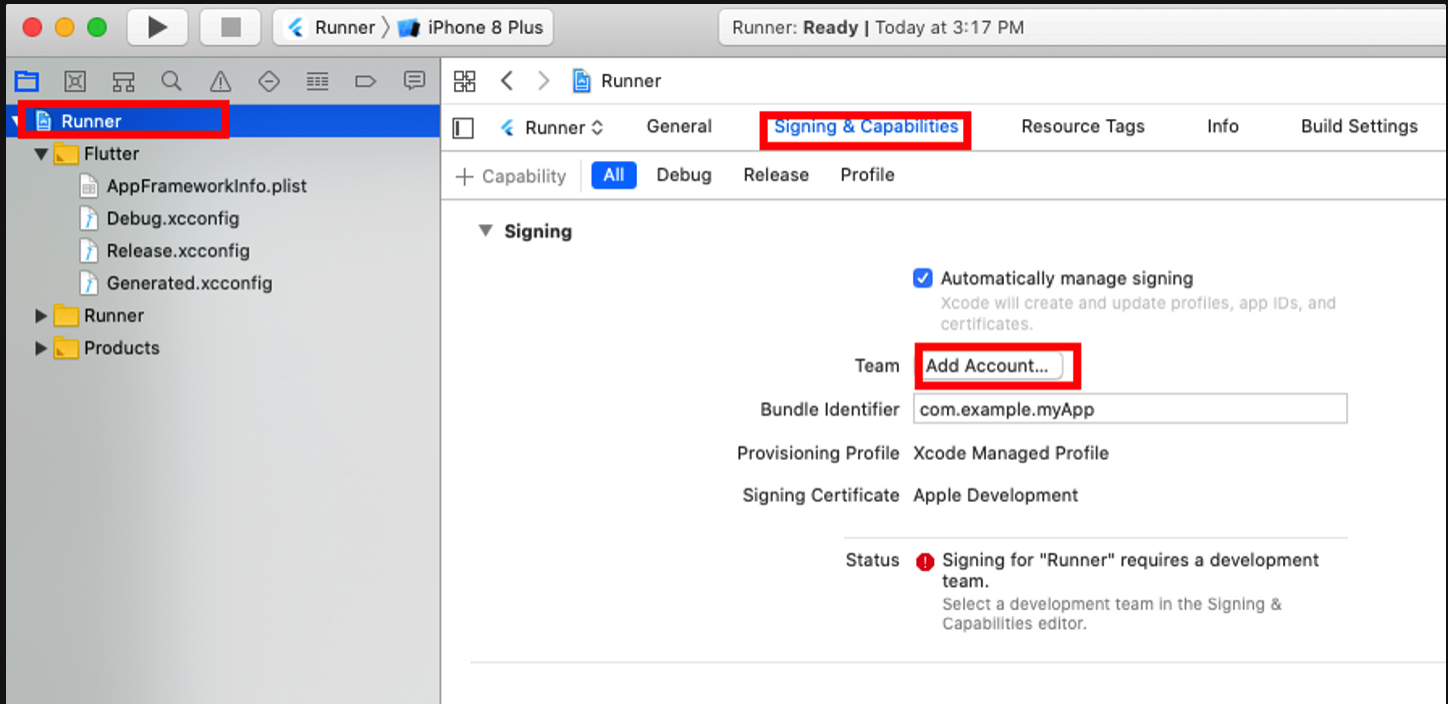The width and height of the screenshot is (1448, 704).
Task: Select the Debug configuration filter
Action: pyautogui.click(x=684, y=175)
